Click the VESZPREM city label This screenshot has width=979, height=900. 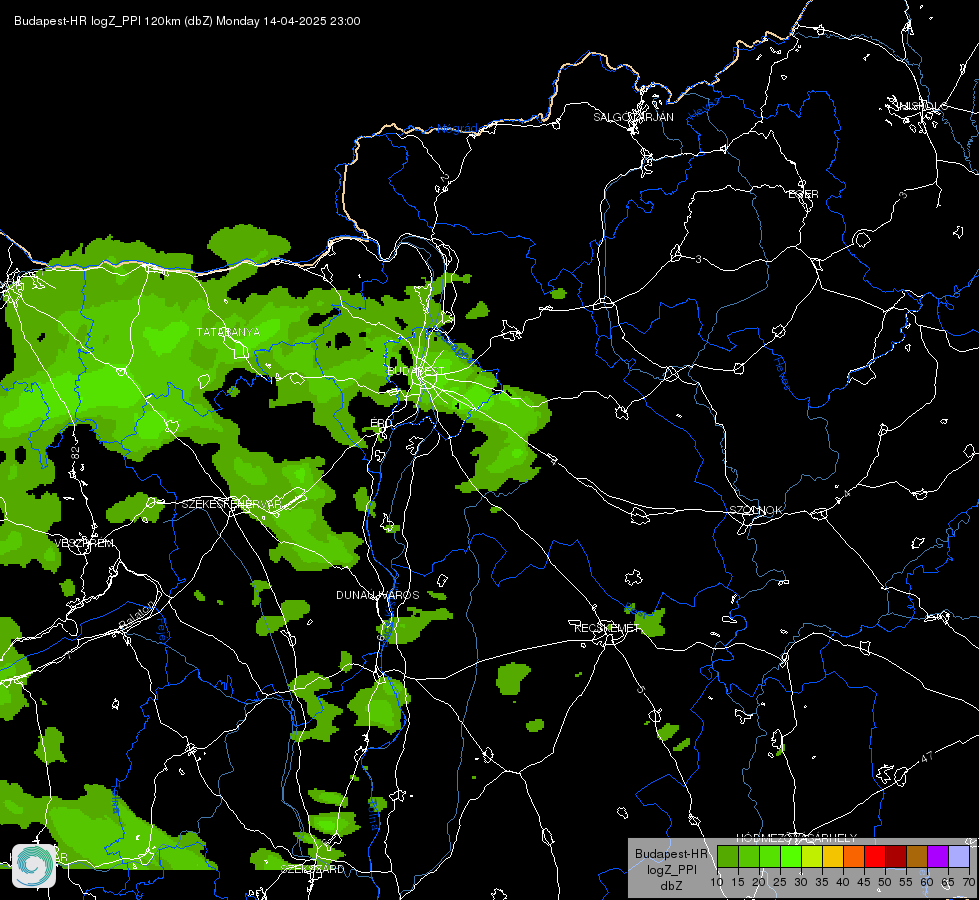[x=84, y=543]
